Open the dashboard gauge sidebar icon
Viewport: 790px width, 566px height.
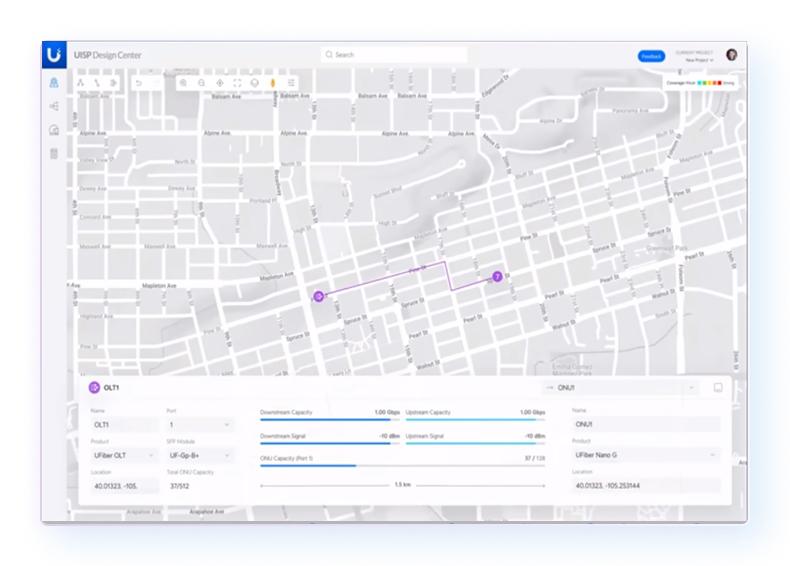(54, 130)
